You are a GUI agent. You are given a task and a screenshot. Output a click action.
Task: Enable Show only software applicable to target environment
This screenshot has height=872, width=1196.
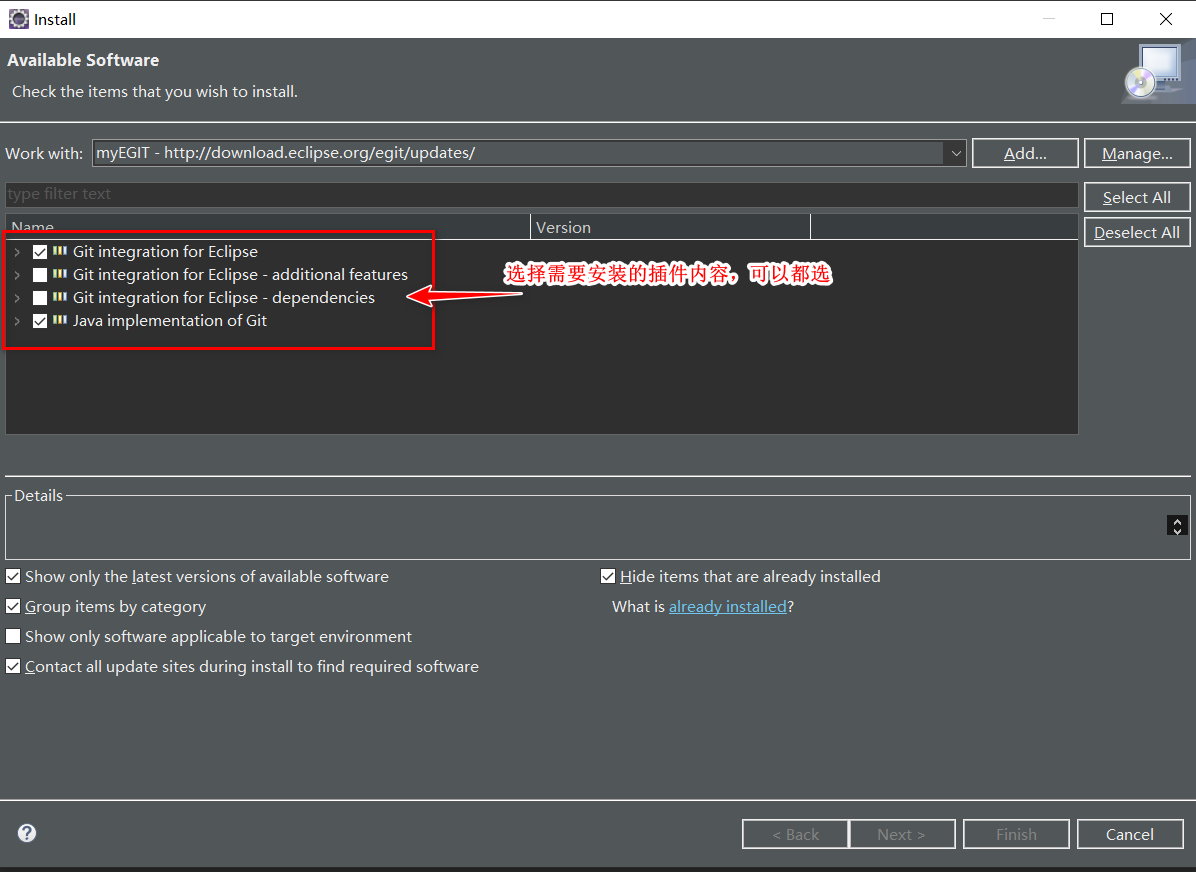pos(13,635)
